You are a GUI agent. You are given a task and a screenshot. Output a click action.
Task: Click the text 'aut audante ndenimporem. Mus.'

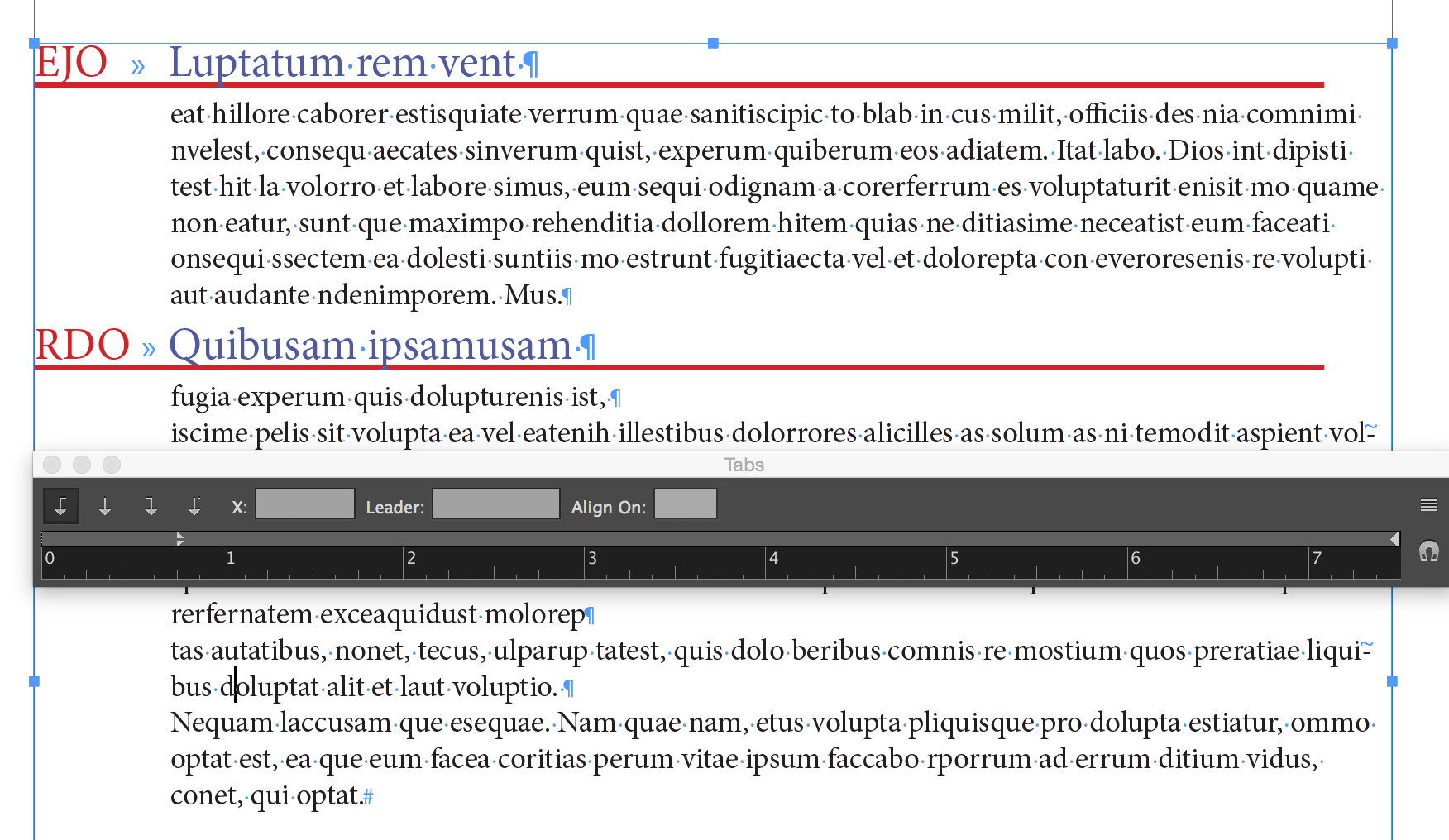point(366,295)
